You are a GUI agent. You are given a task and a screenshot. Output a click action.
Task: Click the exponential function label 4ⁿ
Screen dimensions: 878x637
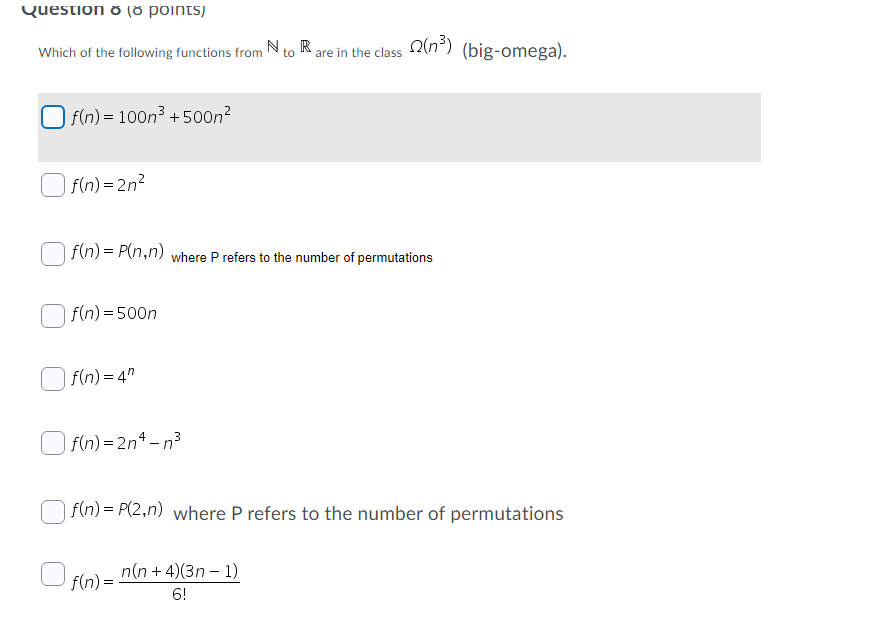(103, 377)
